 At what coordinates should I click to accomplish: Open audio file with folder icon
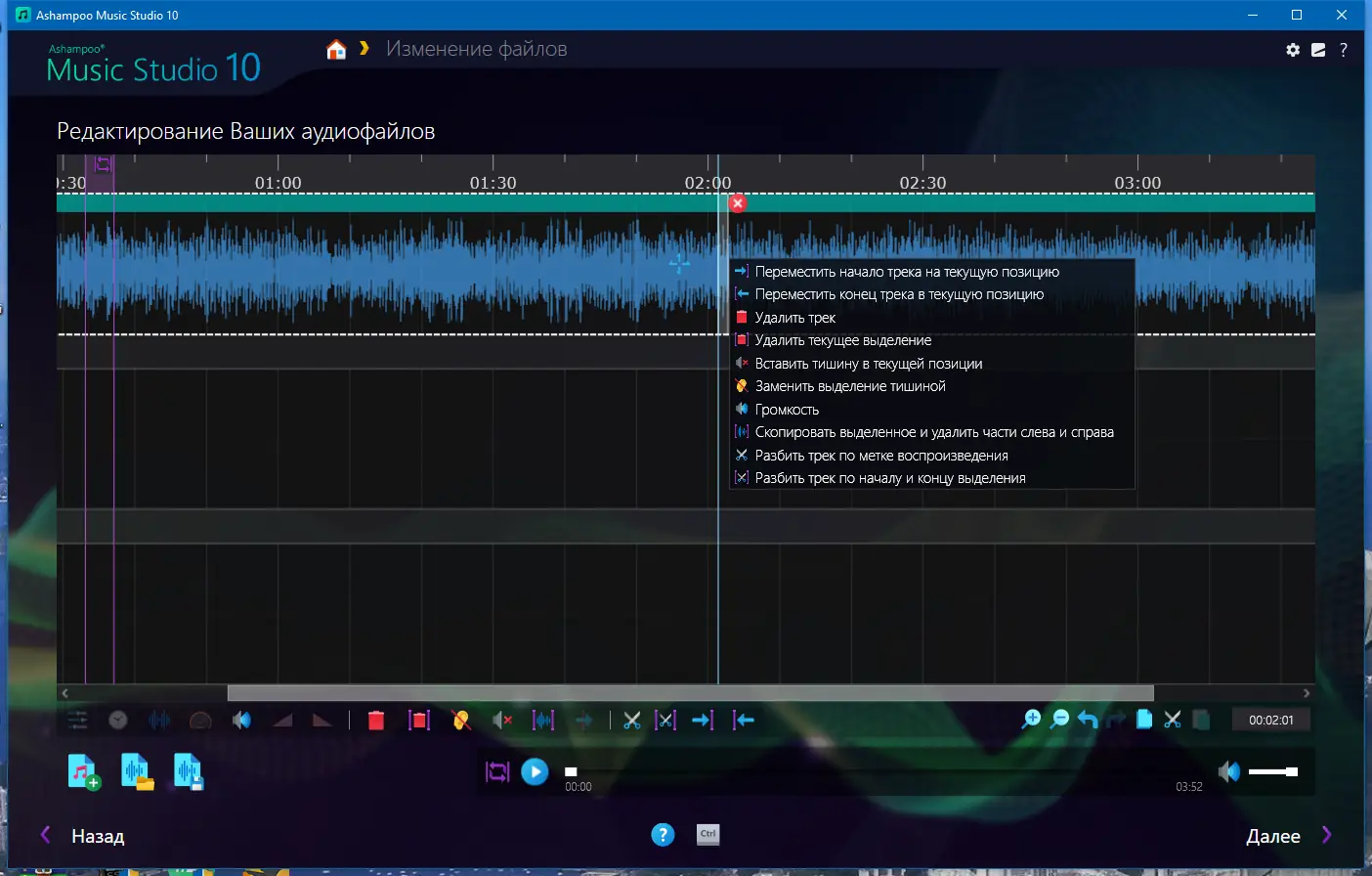coord(137,771)
